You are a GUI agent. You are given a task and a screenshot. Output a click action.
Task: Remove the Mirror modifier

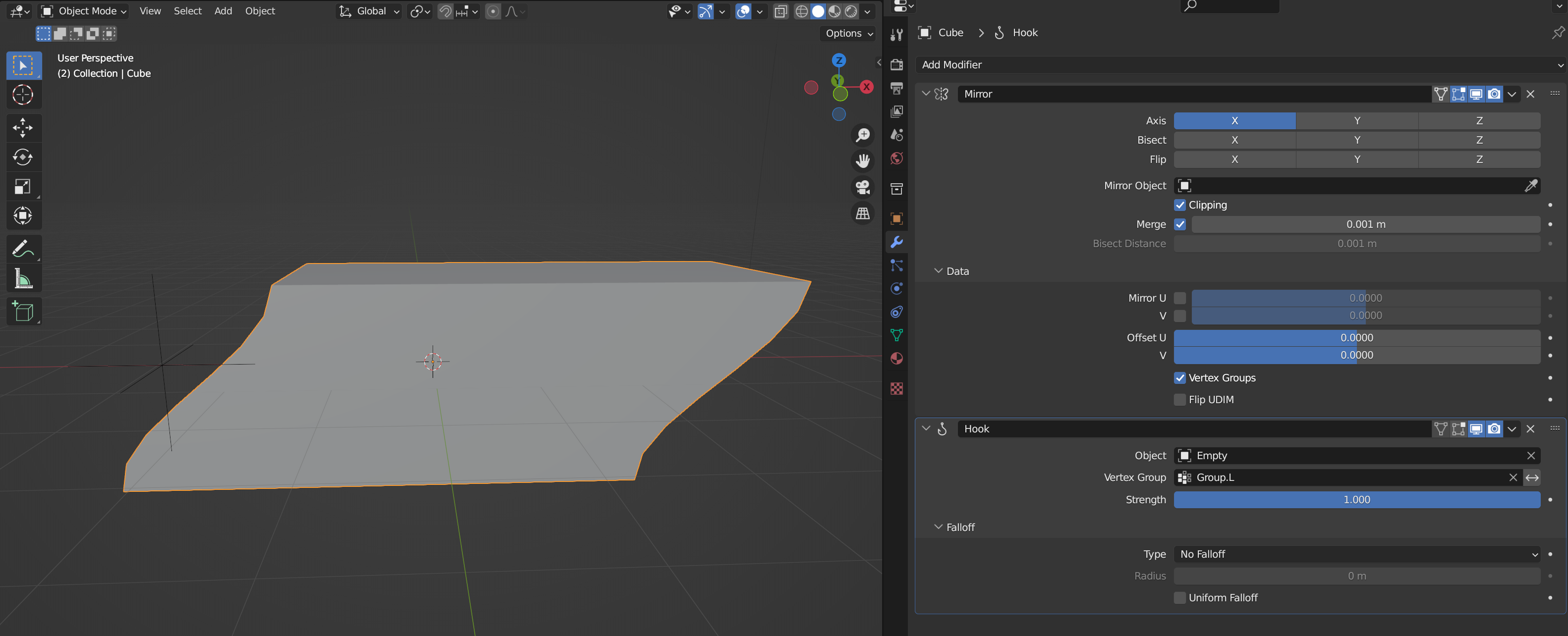[x=1530, y=94]
